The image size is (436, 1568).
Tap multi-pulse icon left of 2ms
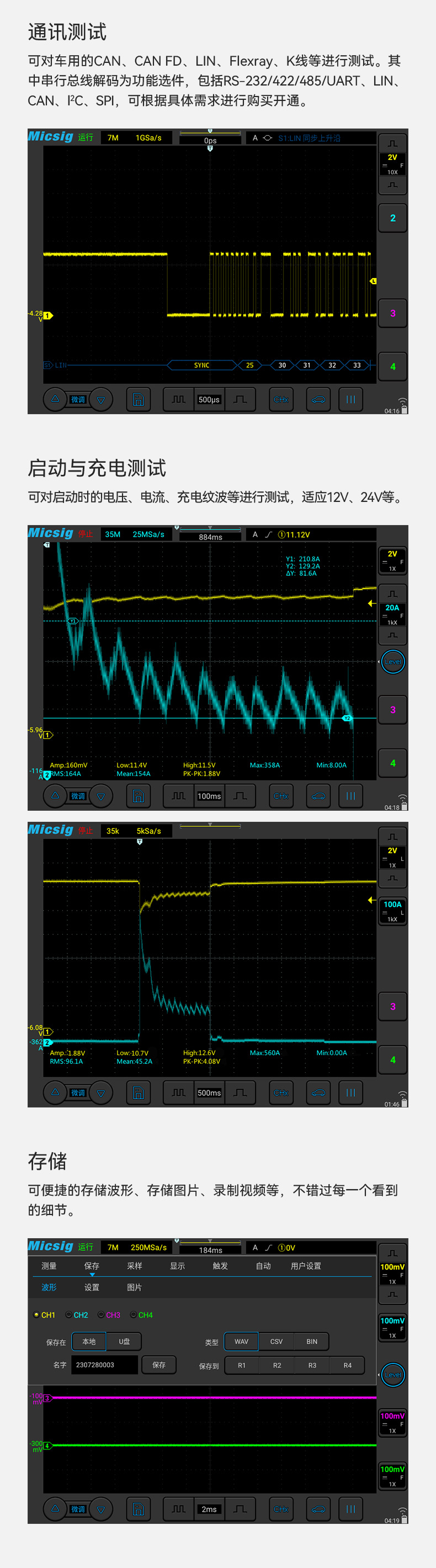178,1510
